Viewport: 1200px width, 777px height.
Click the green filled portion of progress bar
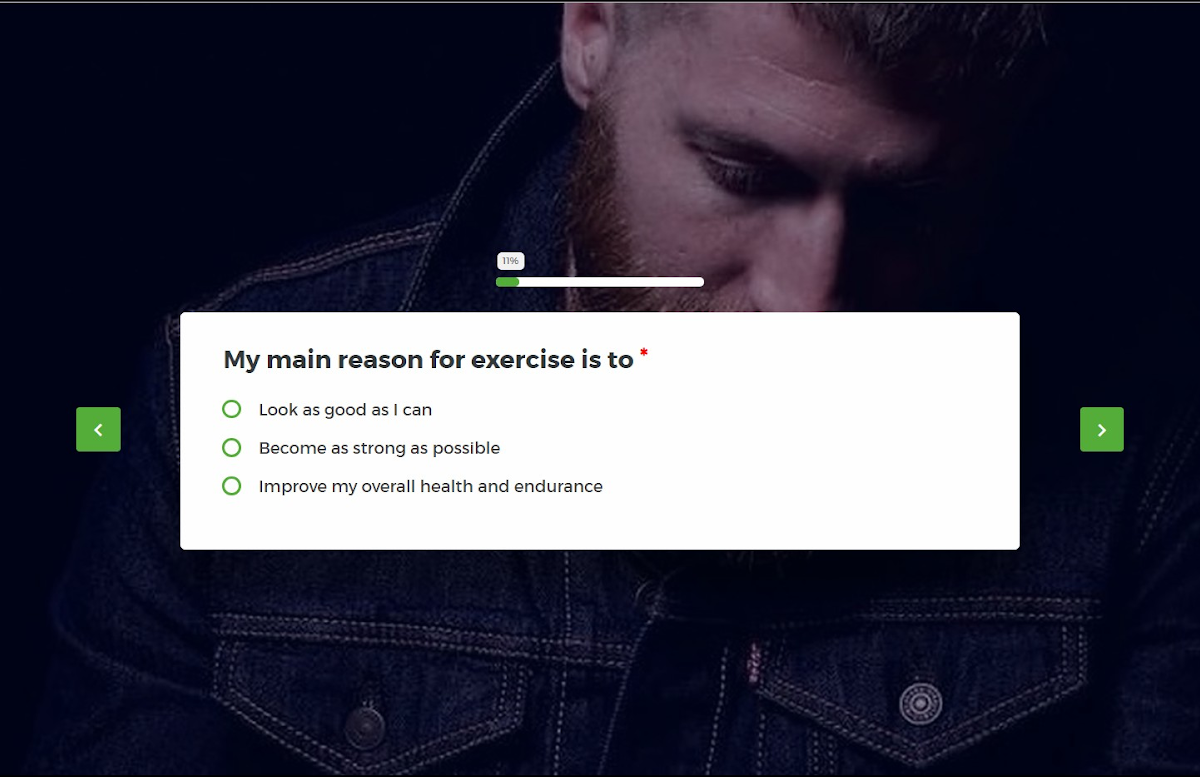click(508, 282)
